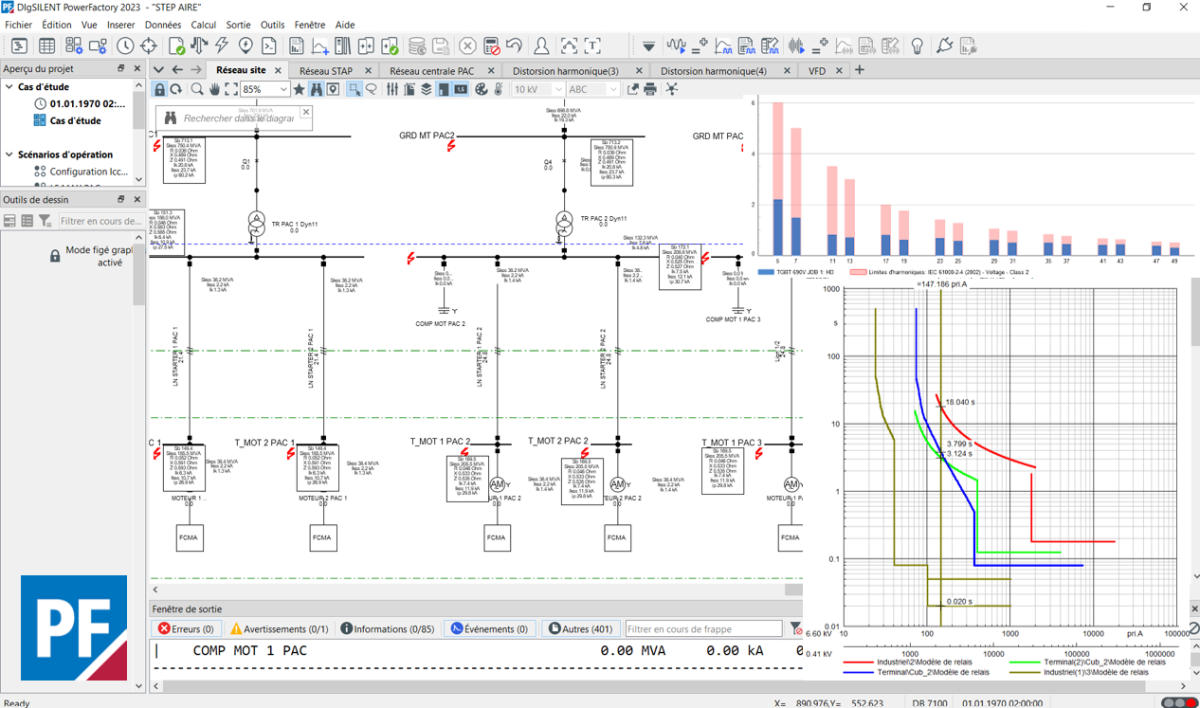This screenshot has height=708, width=1200.
Task: Open the Outils menu
Action: [272, 23]
